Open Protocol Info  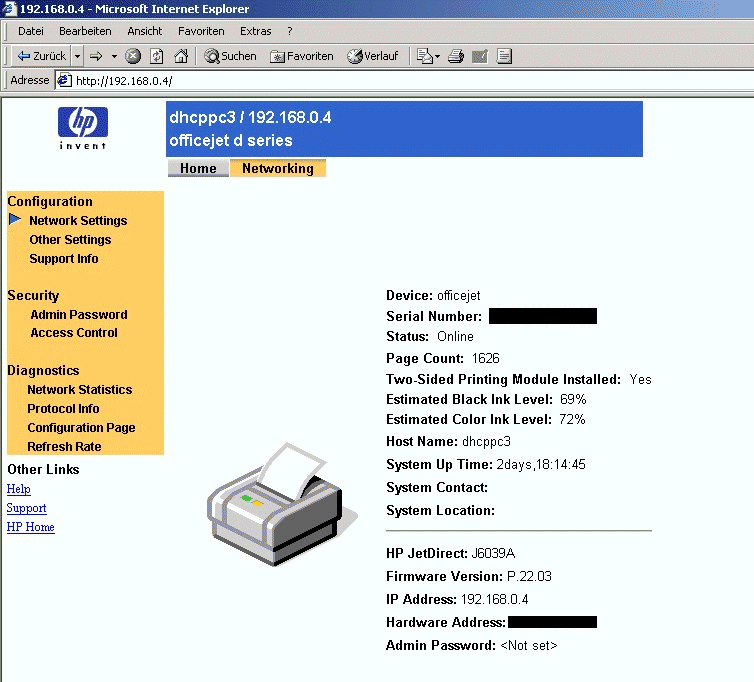pos(63,409)
